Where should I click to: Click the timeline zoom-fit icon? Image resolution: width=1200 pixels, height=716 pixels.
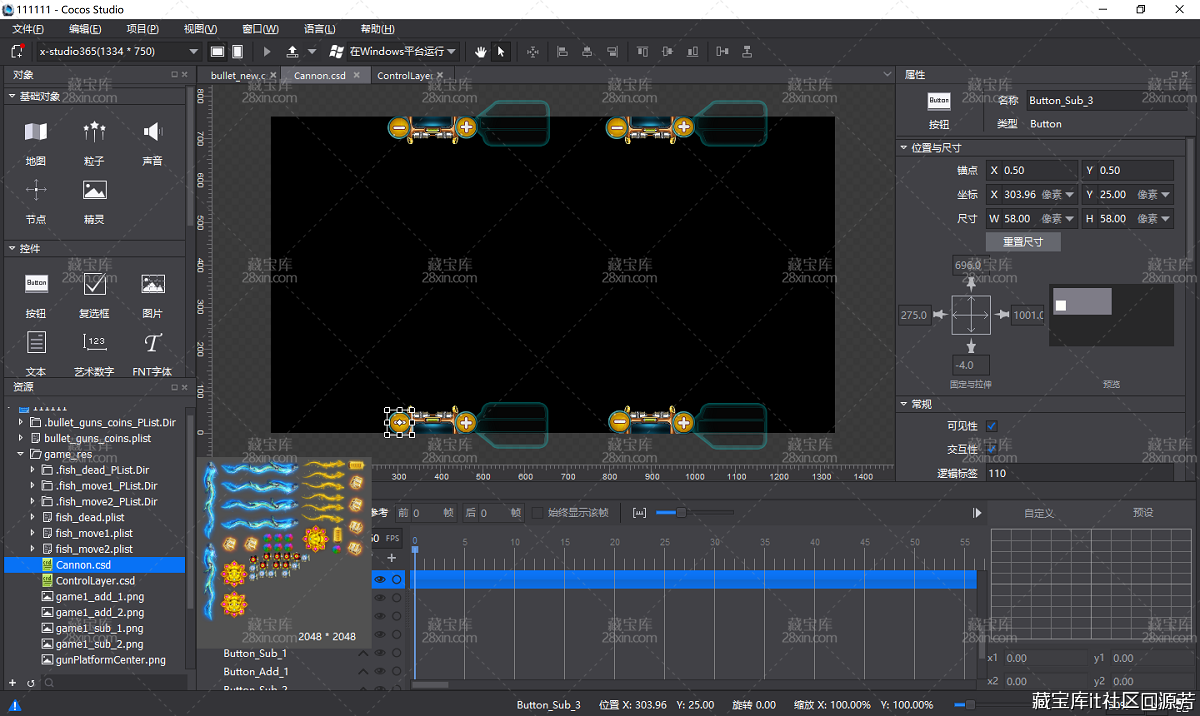click(x=639, y=513)
